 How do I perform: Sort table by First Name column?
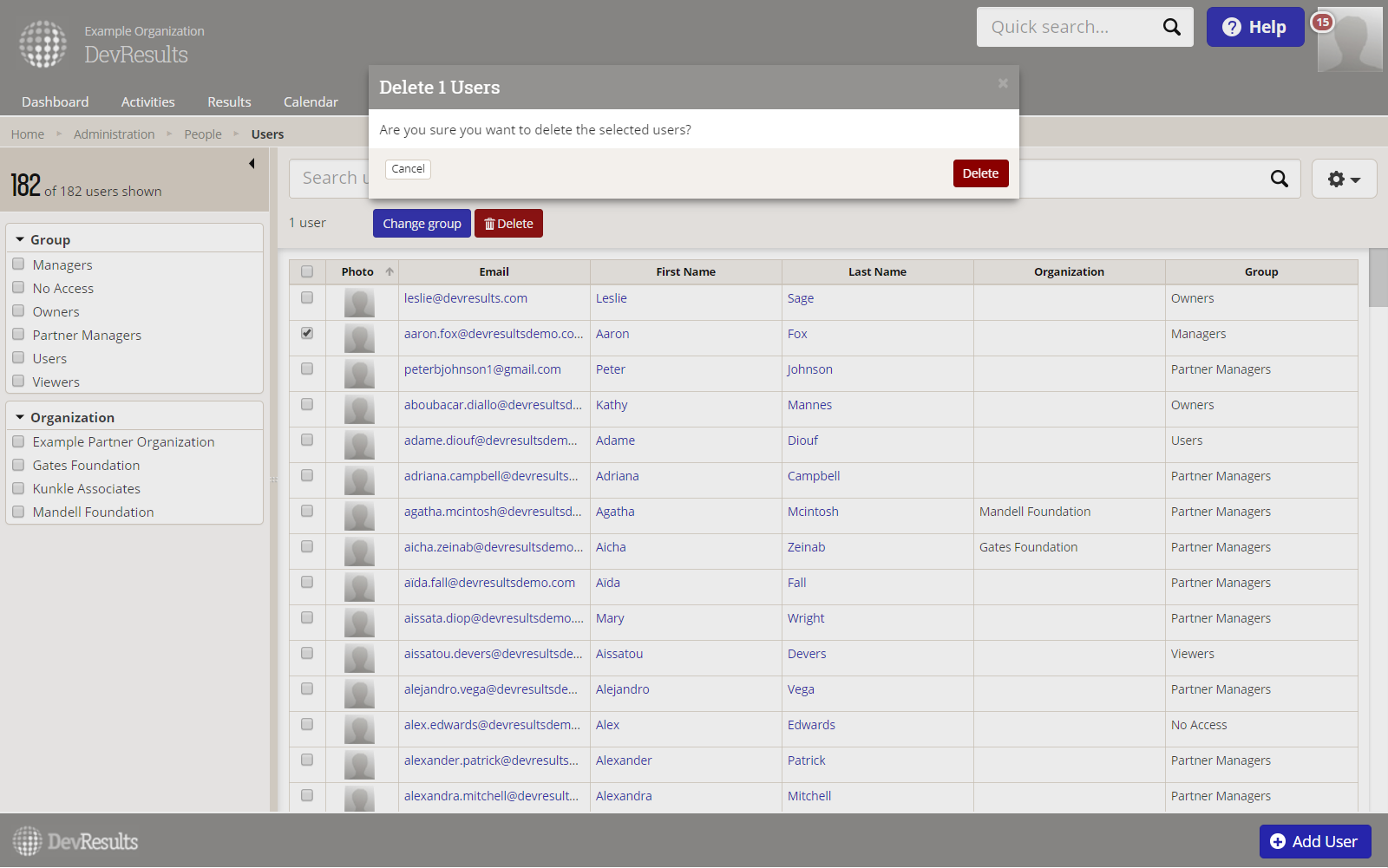coord(685,271)
